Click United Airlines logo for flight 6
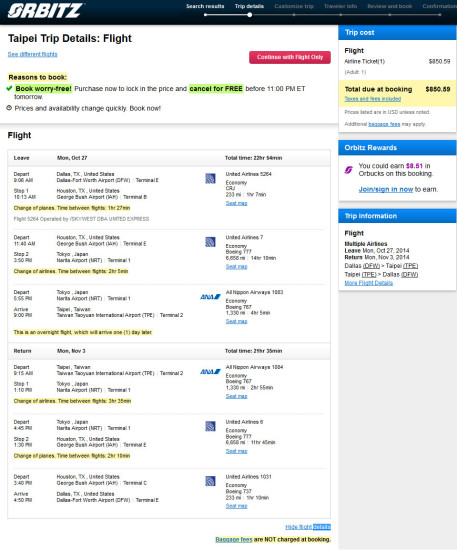 click(210, 427)
